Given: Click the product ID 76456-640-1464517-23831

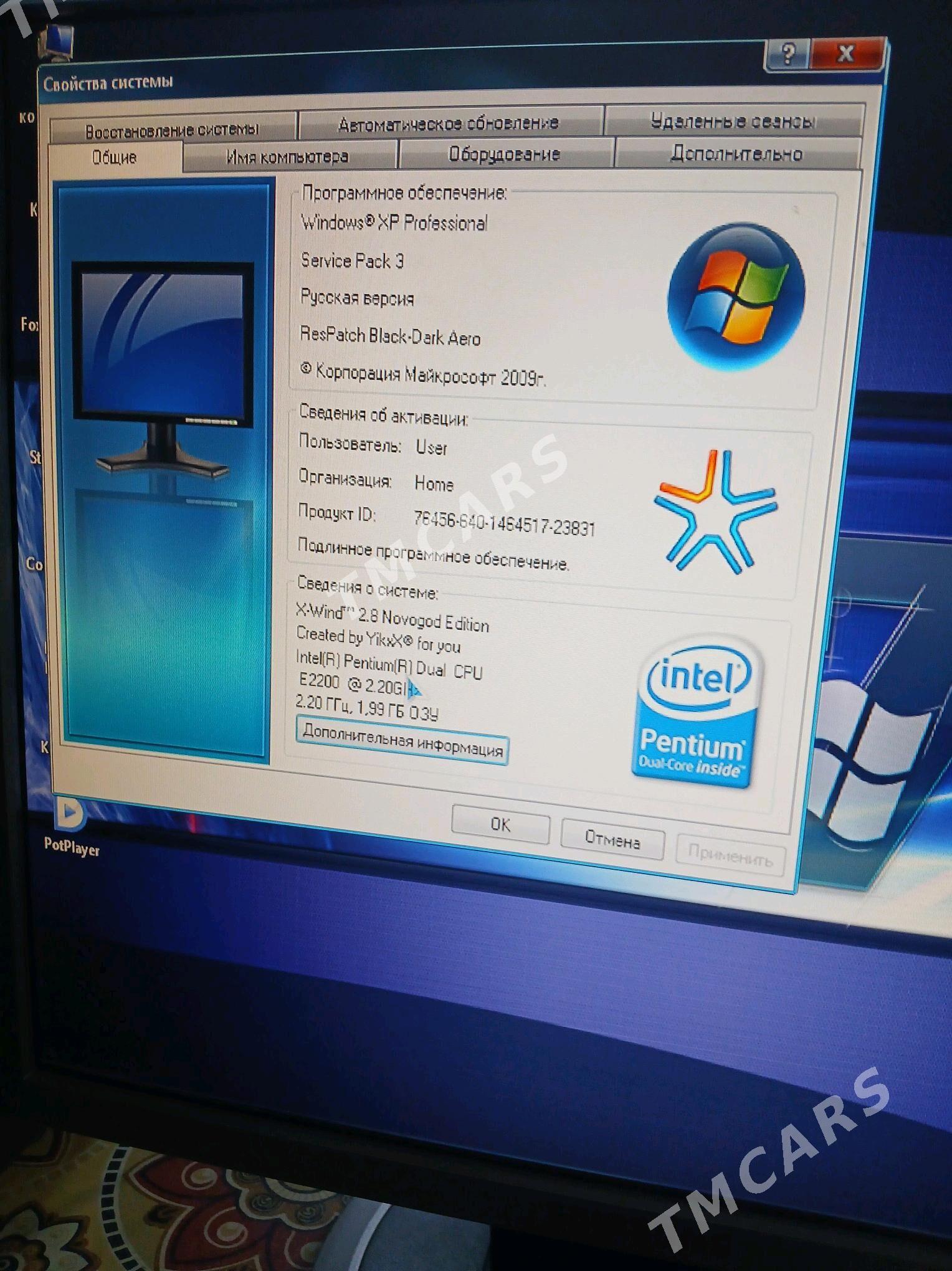Looking at the screenshot, I should (x=504, y=524).
